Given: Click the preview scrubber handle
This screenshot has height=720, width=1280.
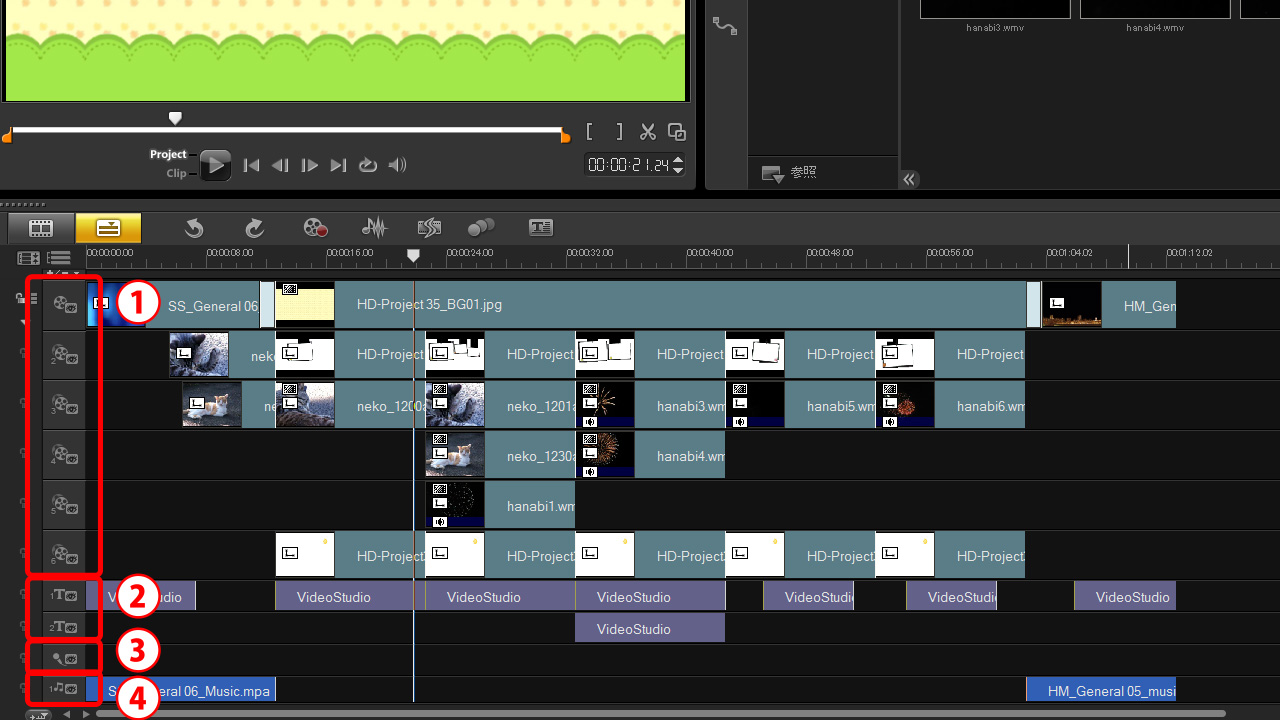Looking at the screenshot, I should [x=175, y=118].
